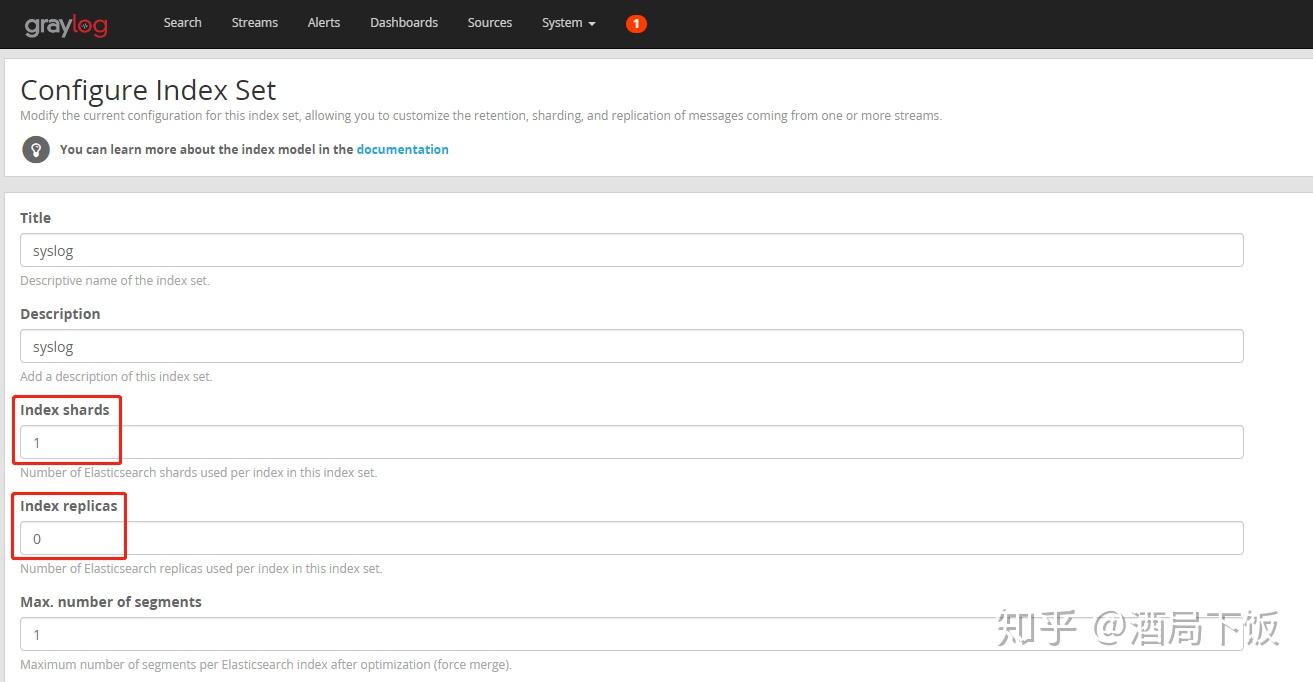Click the System menu caret arrow
The width and height of the screenshot is (1313, 682).
(591, 23)
